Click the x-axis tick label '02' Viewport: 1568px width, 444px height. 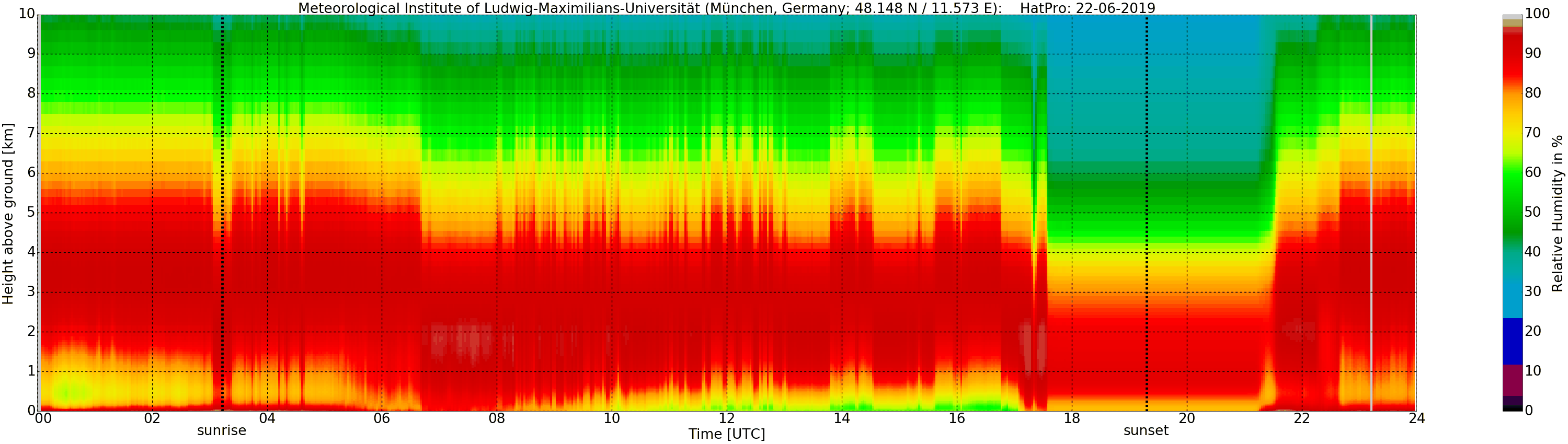click(152, 418)
